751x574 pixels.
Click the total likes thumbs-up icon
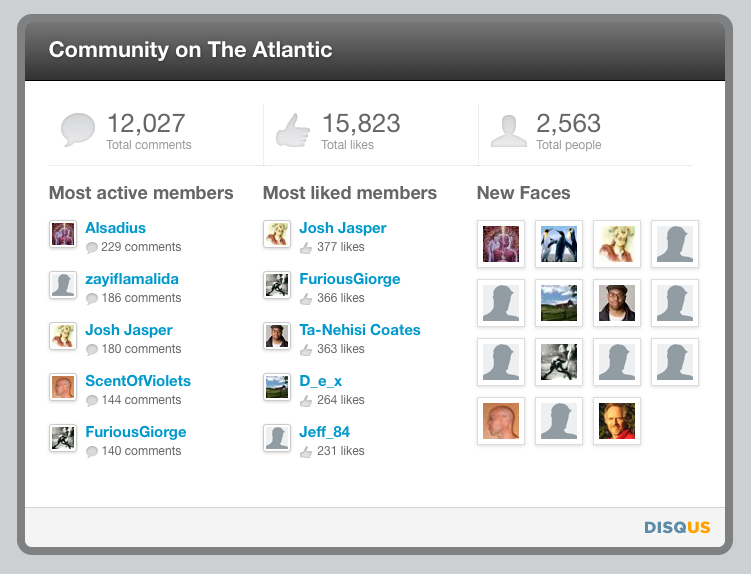click(x=293, y=130)
